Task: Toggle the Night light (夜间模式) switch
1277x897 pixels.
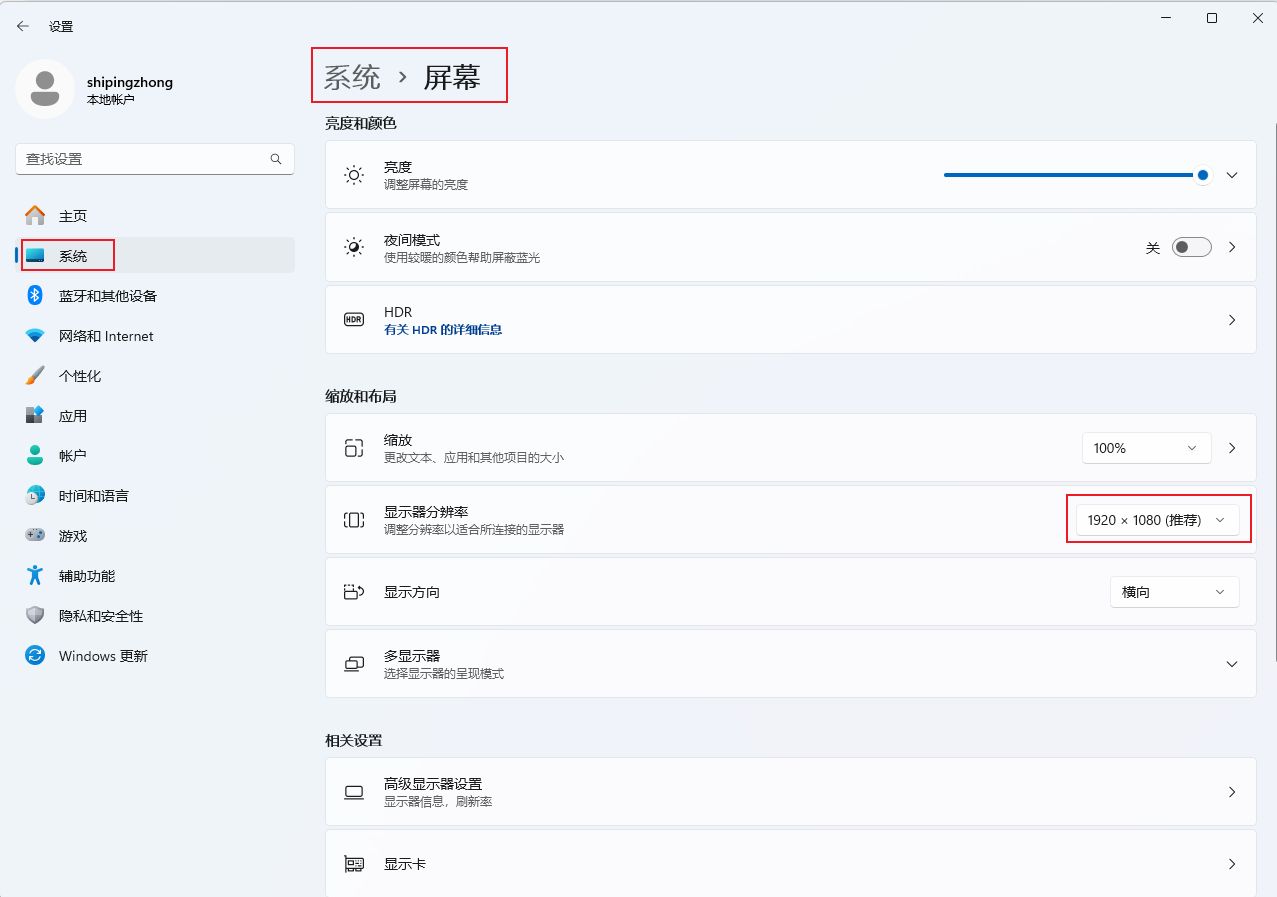Action: [x=1191, y=247]
